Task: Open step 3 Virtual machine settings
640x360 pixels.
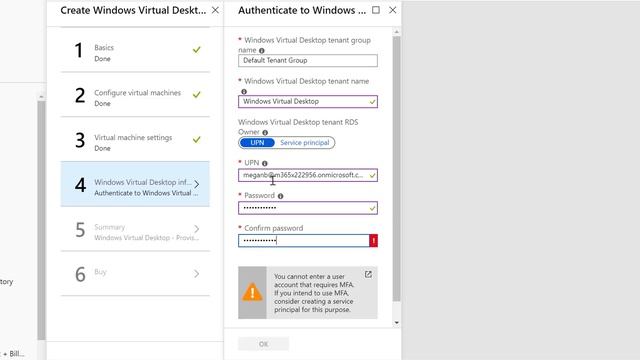Action: [135, 140]
